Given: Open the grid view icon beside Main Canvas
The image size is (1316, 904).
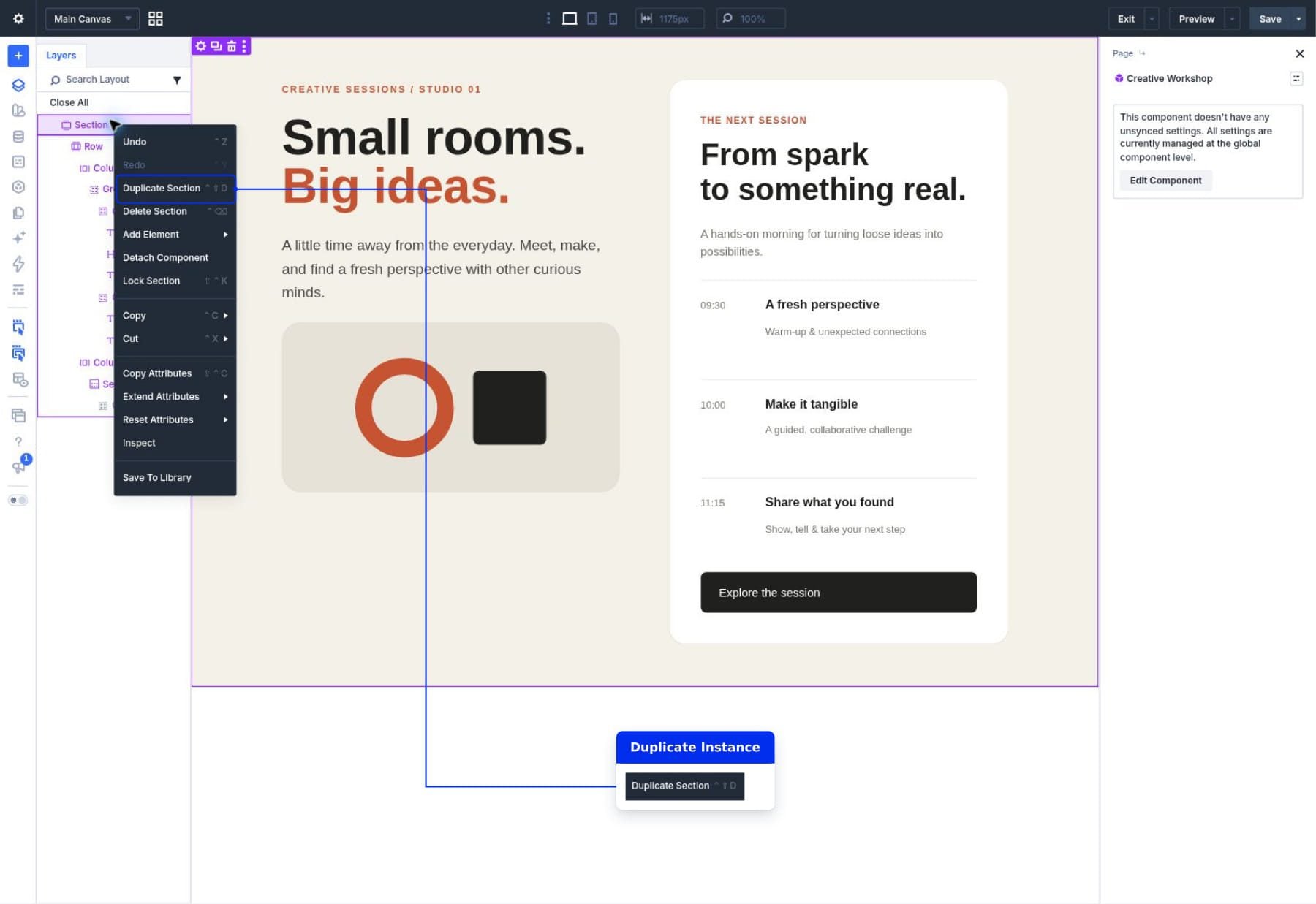Looking at the screenshot, I should pos(155,18).
